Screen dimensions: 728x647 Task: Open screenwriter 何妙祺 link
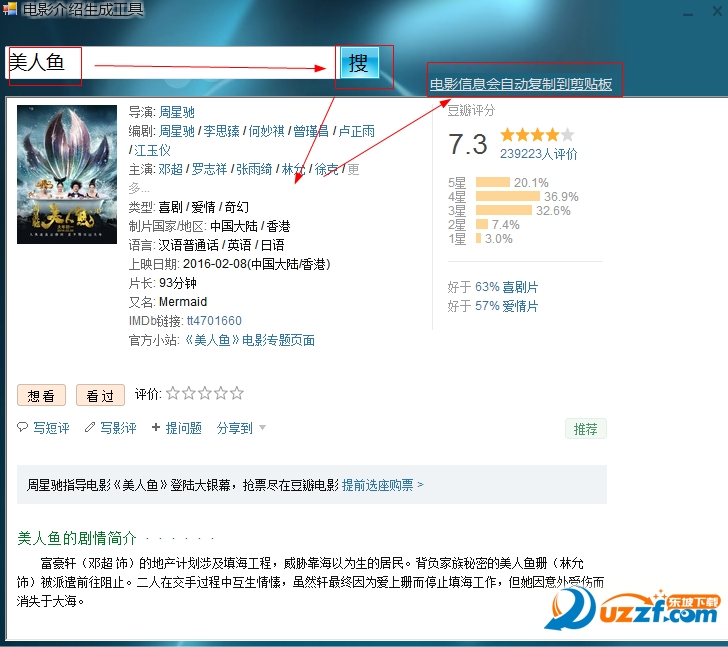point(266,131)
